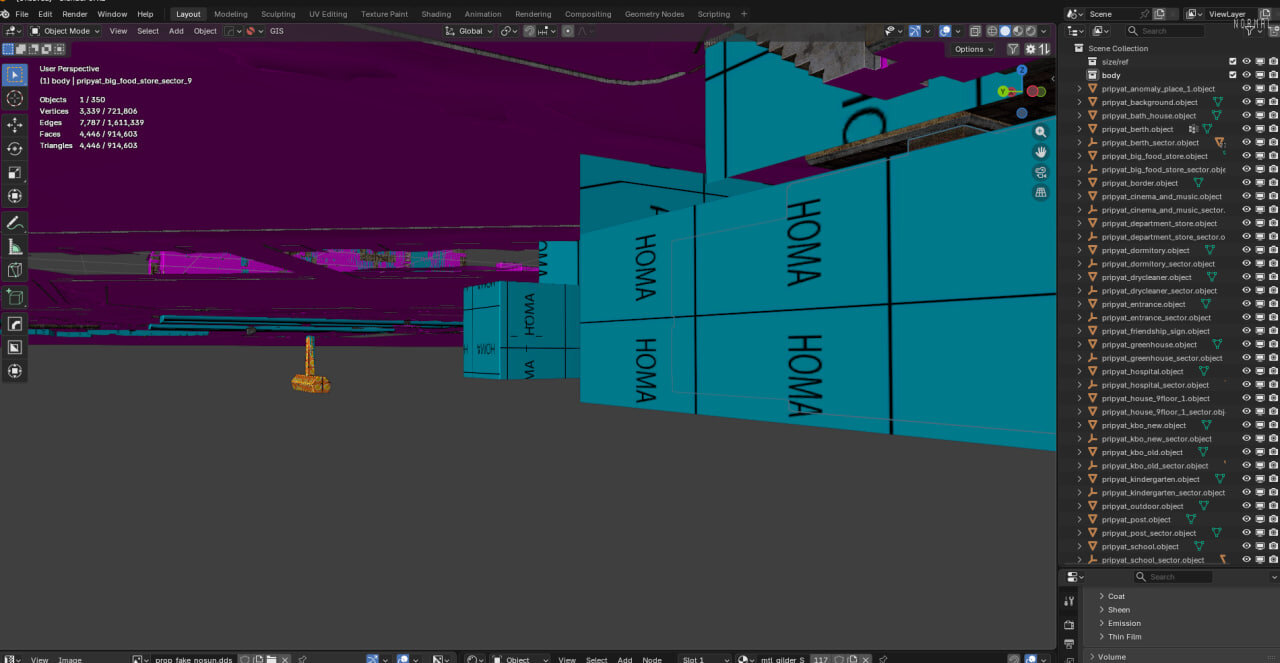This screenshot has height=663, width=1280.
Task: Expand the Emission material panel
Action: (x=1123, y=623)
